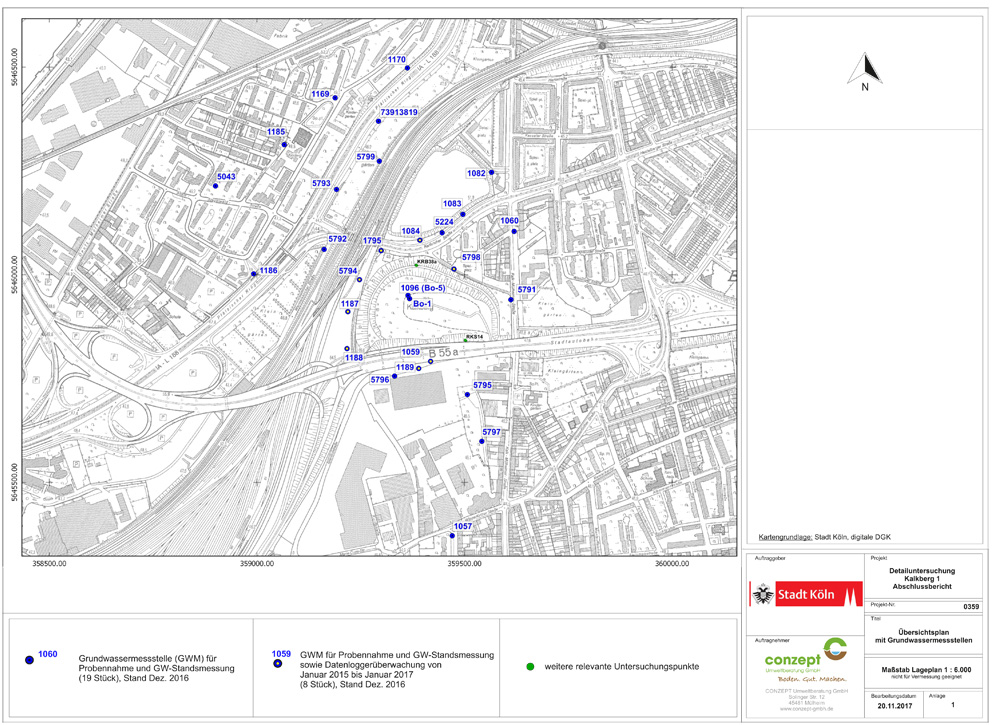Click the ringed legend symbol 1059
The image size is (992, 725).
point(279,665)
